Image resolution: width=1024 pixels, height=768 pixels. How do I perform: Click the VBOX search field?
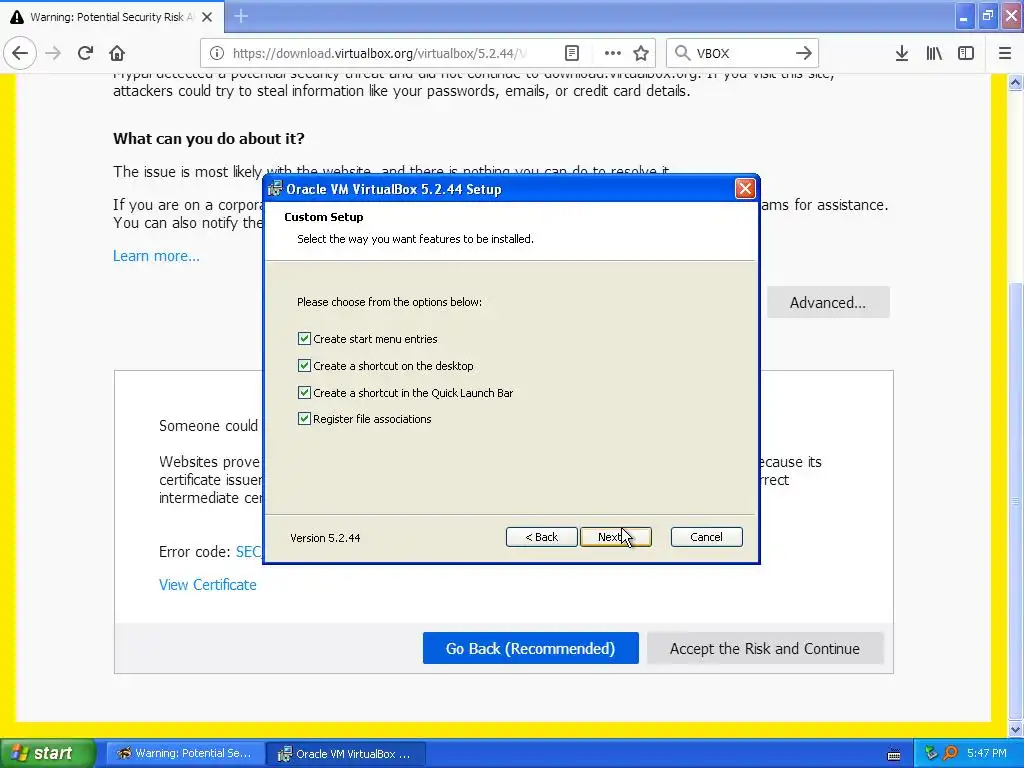(741, 53)
